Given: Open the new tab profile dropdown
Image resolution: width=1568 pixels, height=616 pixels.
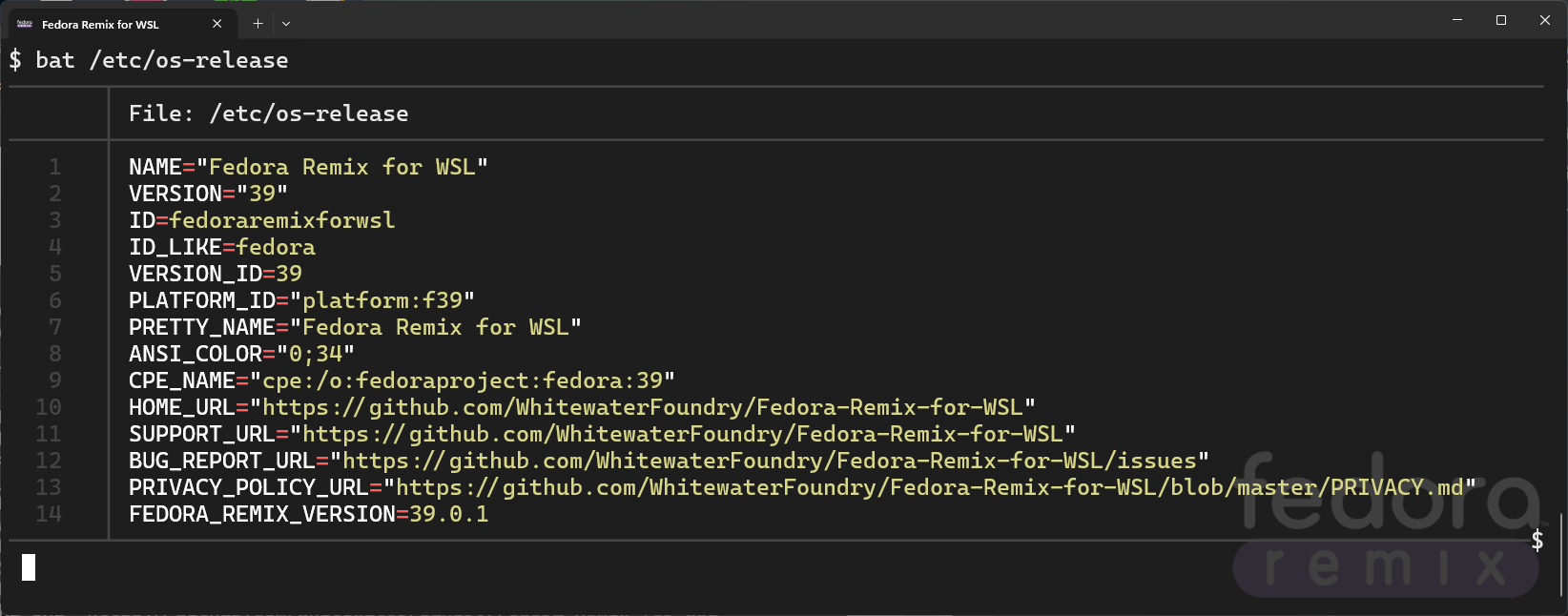Looking at the screenshot, I should coord(286,24).
